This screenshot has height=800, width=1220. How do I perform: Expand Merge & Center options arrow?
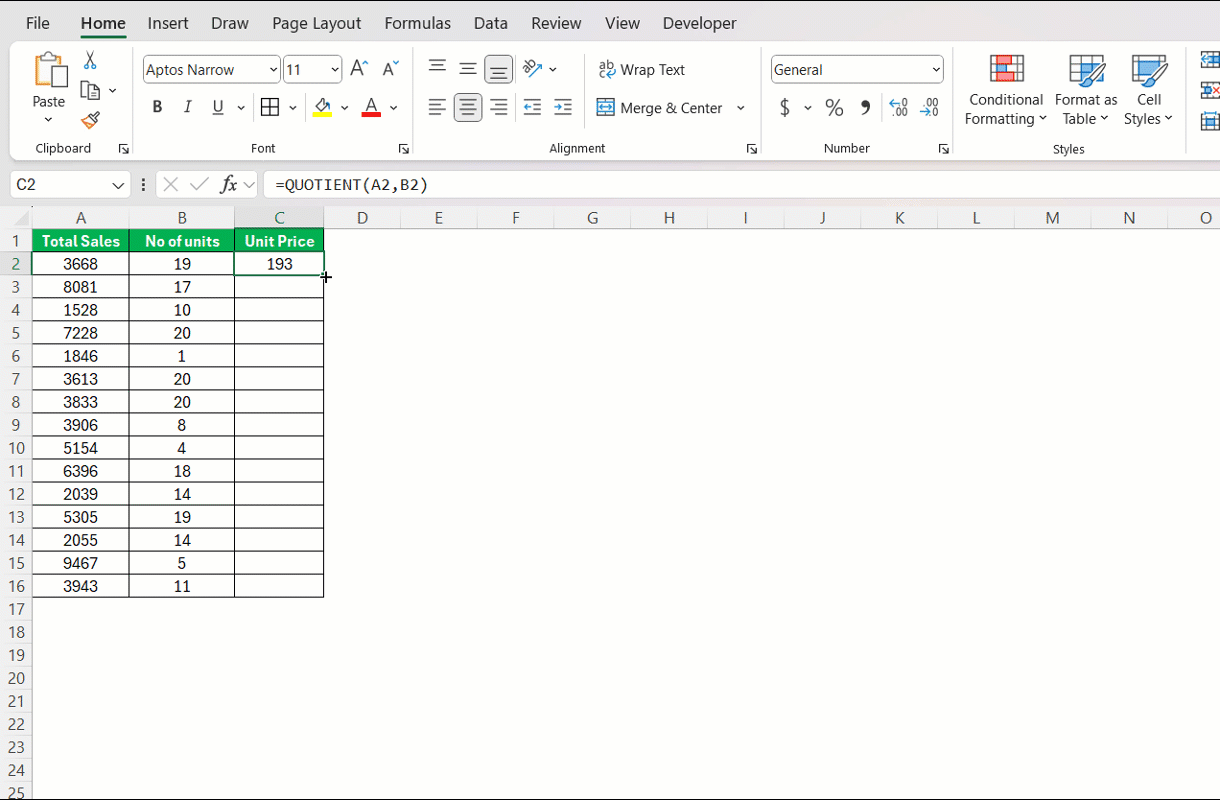(740, 107)
